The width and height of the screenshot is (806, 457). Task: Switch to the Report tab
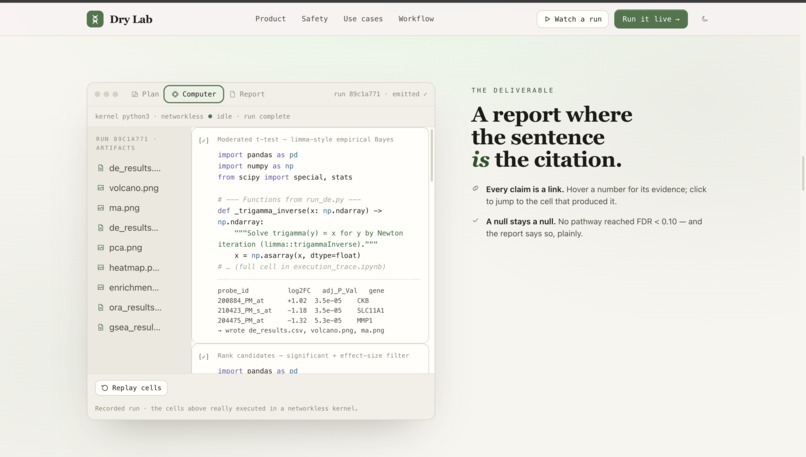247,94
